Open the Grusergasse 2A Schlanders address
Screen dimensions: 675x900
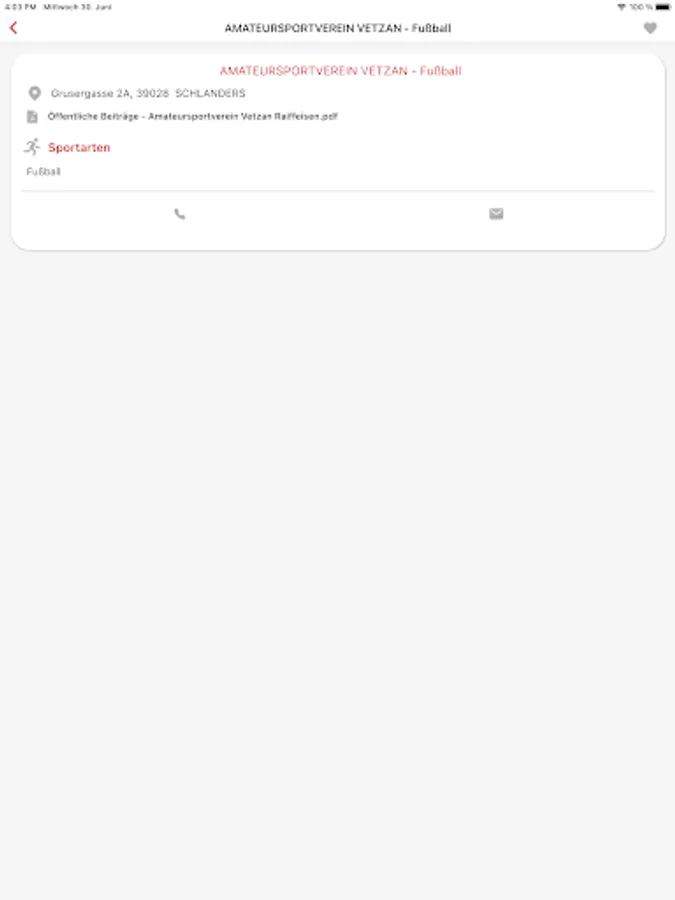pos(148,93)
